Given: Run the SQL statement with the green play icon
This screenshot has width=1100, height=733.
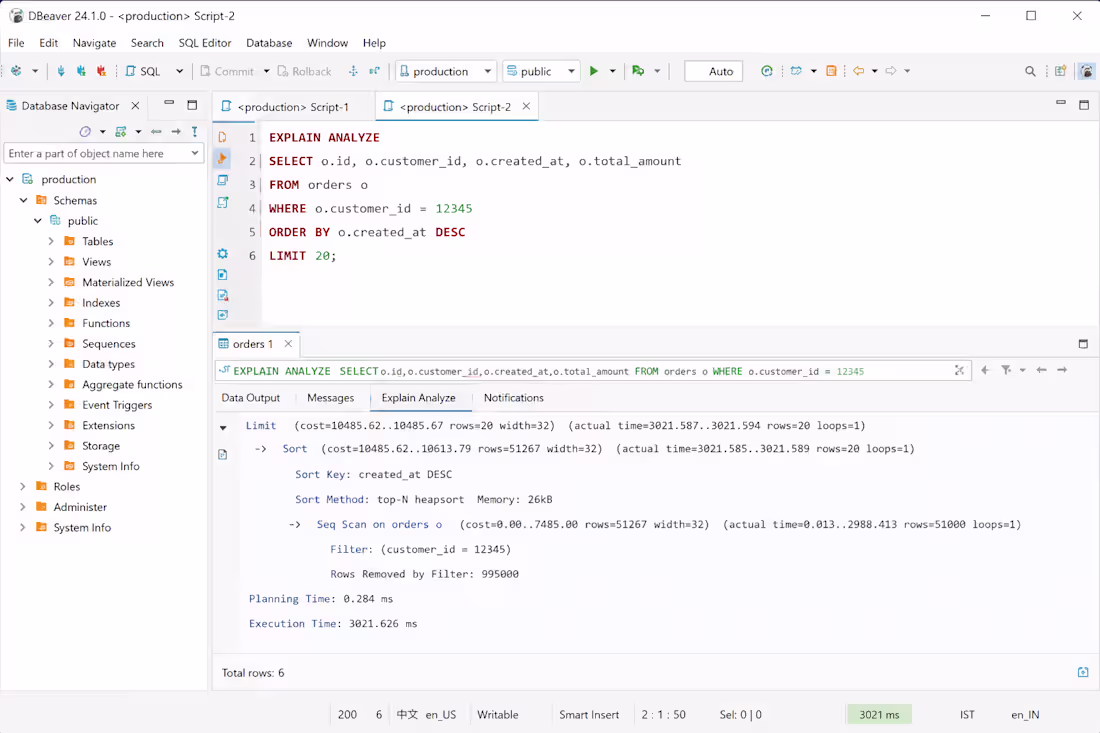Looking at the screenshot, I should point(593,71).
